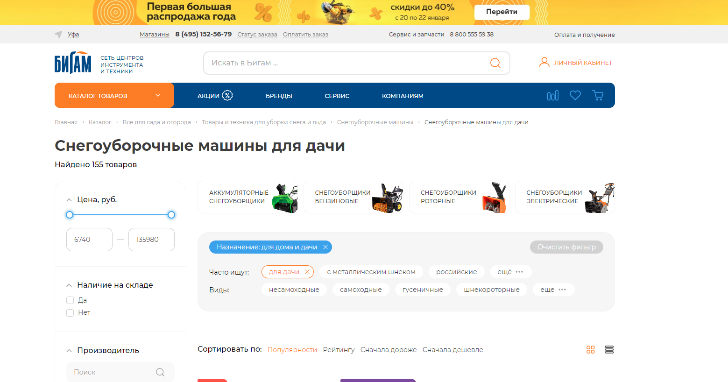Open product comparison bar-chart icon
The image size is (728, 382).
click(x=552, y=96)
